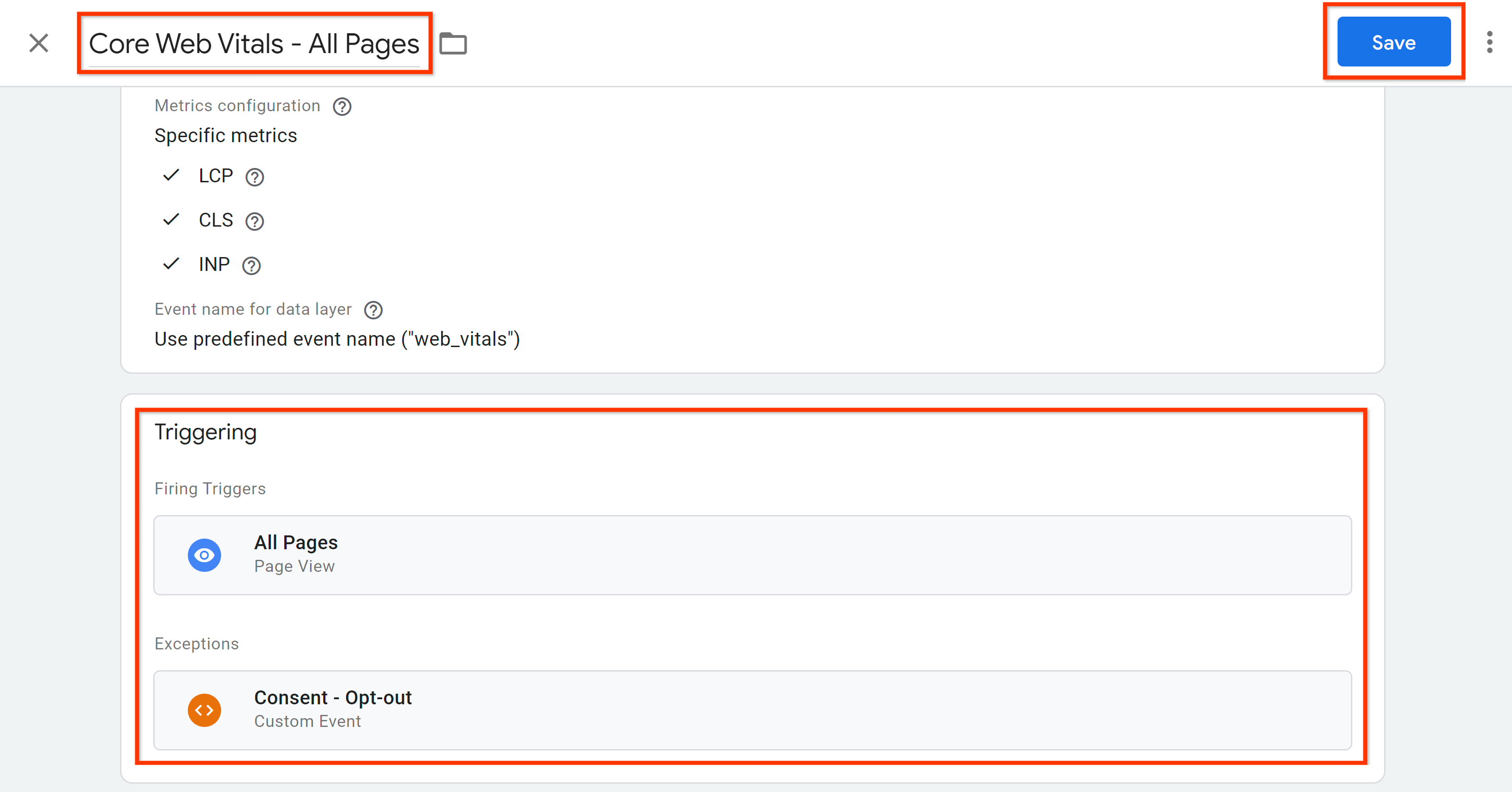
Task: Toggle the INP metric checkbox
Action: [170, 264]
